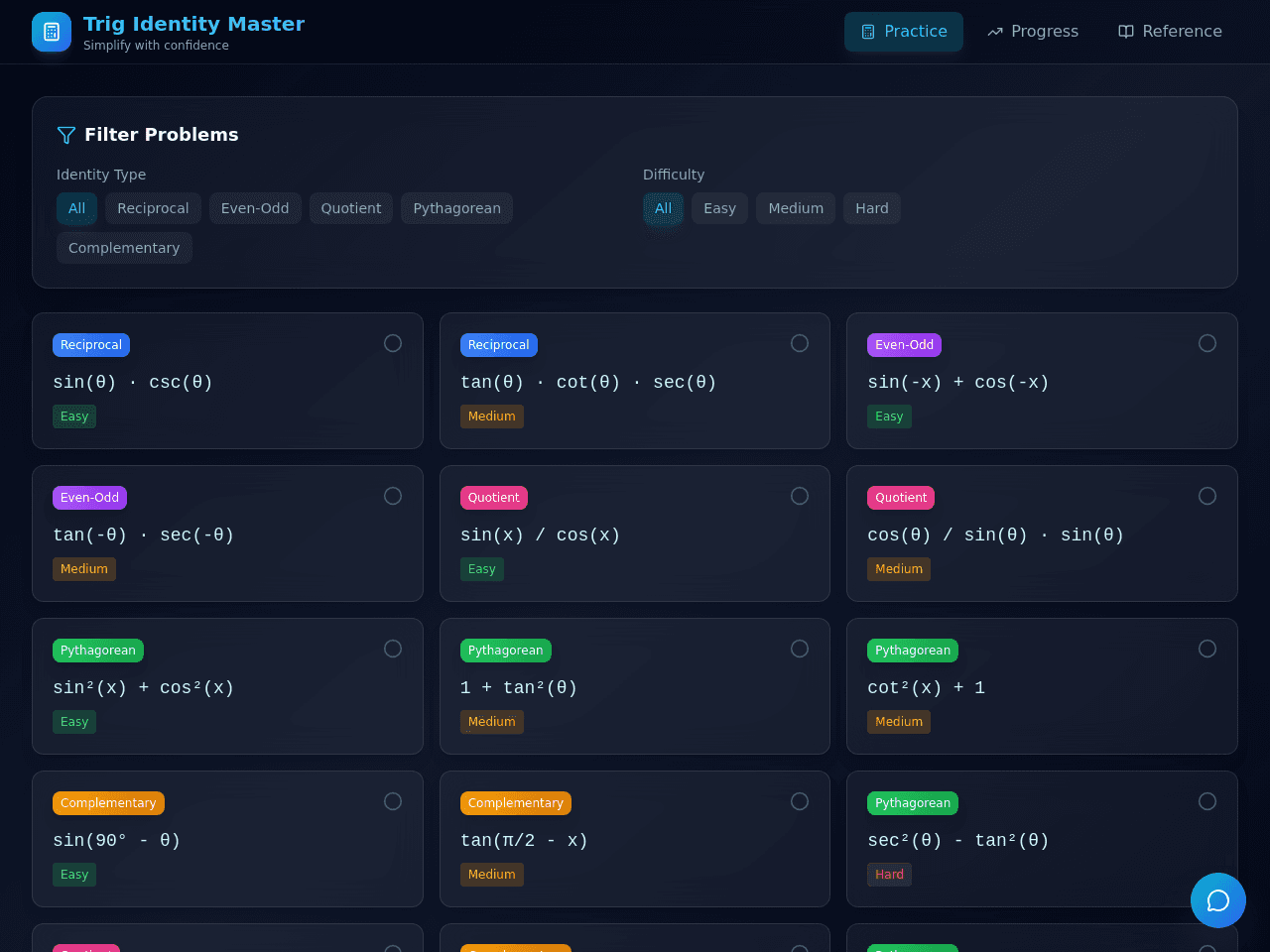Open the tan(π/2 - x) problem
This screenshot has height=952, width=1270.
pos(635,839)
